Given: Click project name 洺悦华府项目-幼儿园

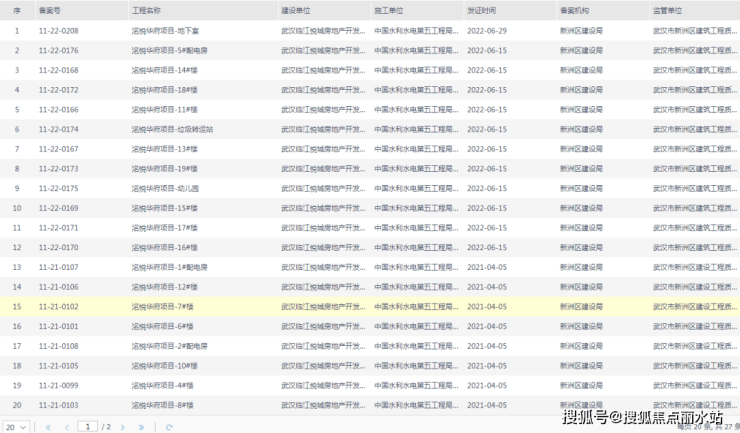Looking at the screenshot, I should [165, 188].
